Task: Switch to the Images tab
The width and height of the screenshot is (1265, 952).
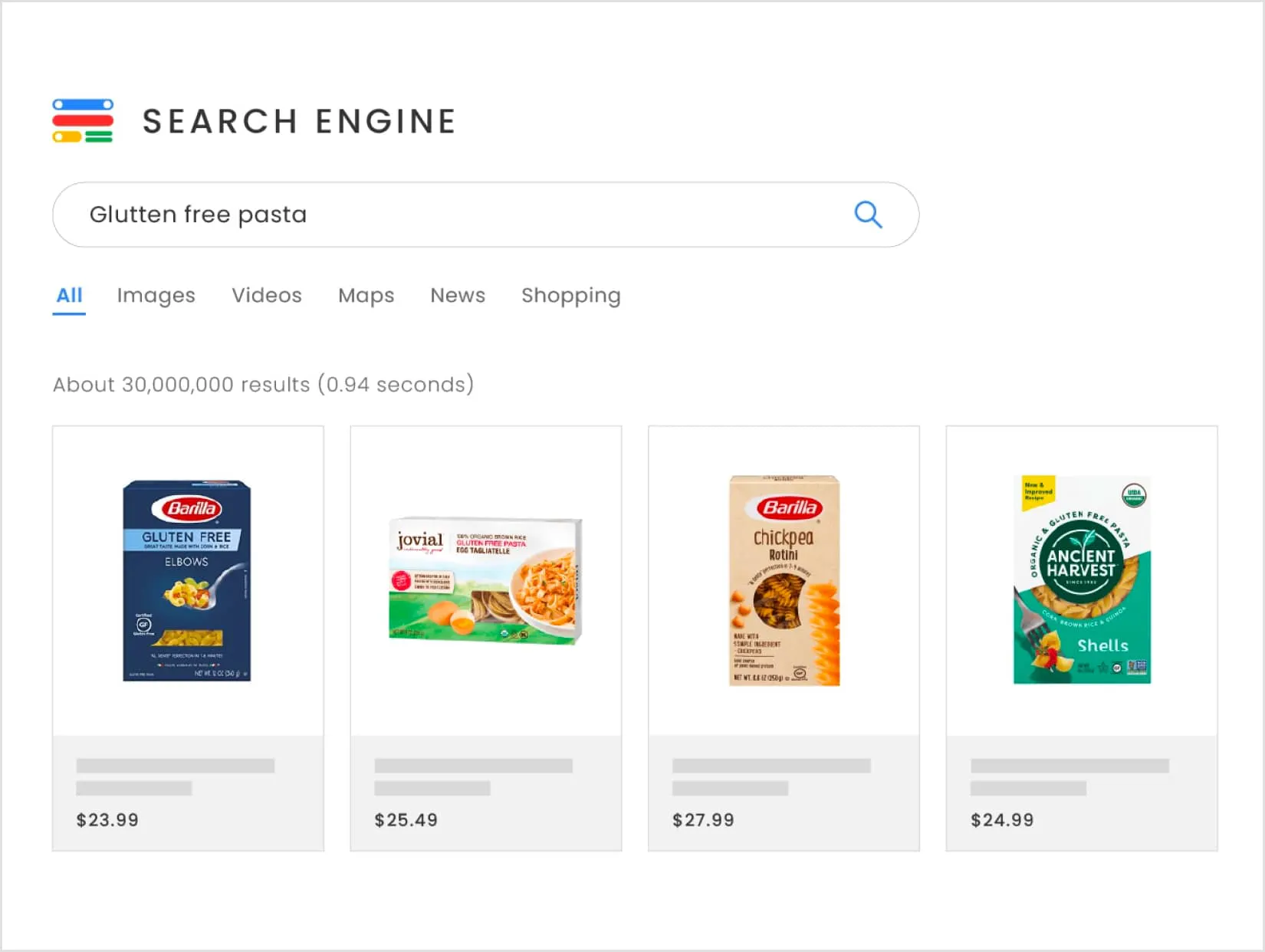Action: click(156, 295)
